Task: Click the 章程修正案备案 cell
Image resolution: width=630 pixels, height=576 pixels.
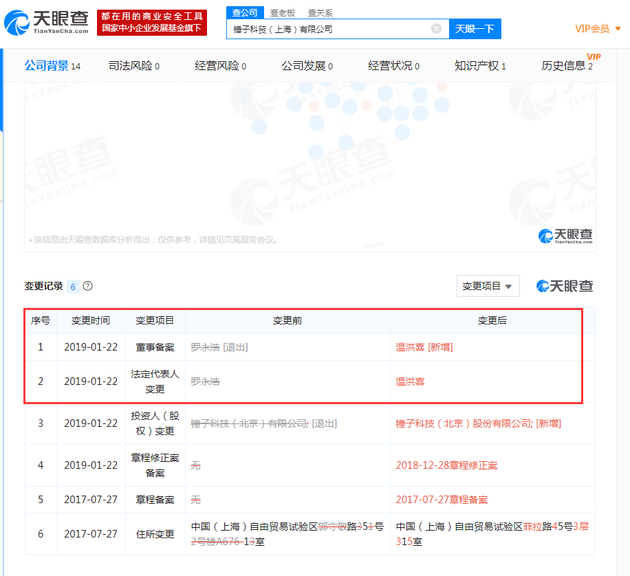Action: (155, 465)
